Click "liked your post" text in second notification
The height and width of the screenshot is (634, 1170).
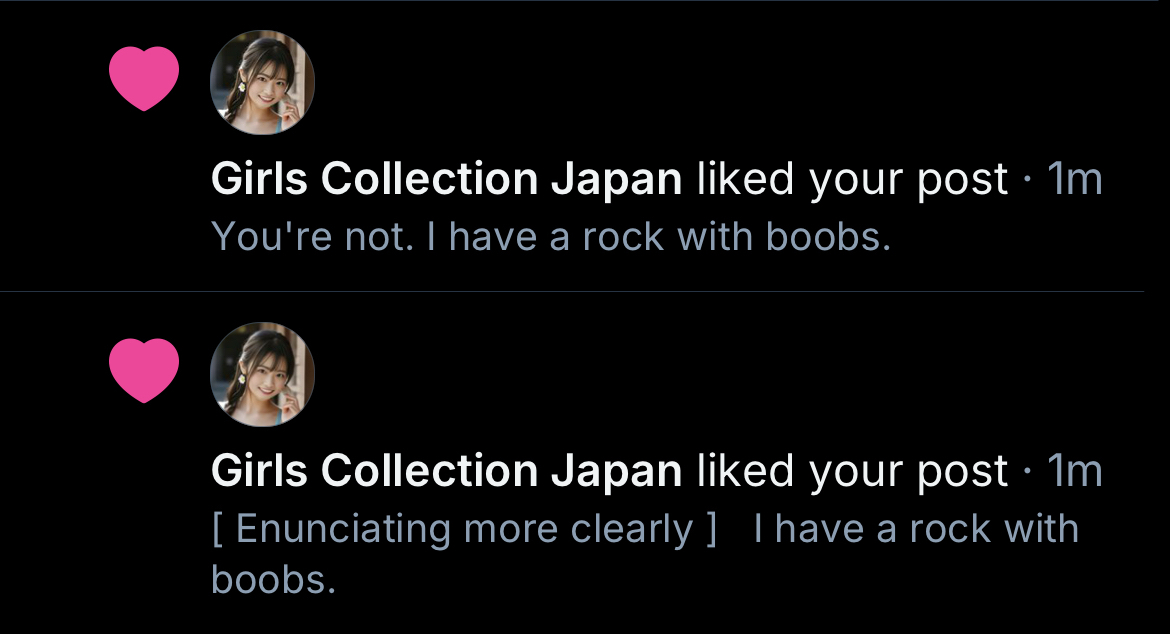(852, 471)
